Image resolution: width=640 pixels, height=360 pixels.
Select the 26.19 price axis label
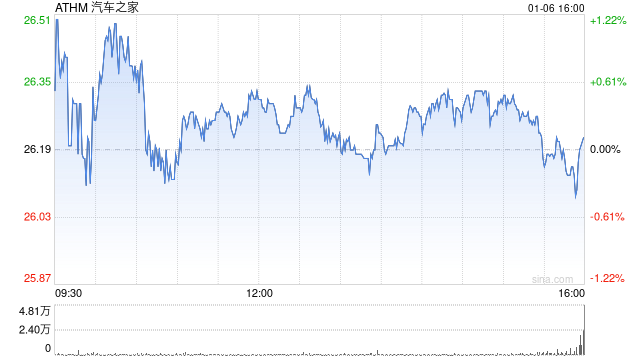(37, 149)
